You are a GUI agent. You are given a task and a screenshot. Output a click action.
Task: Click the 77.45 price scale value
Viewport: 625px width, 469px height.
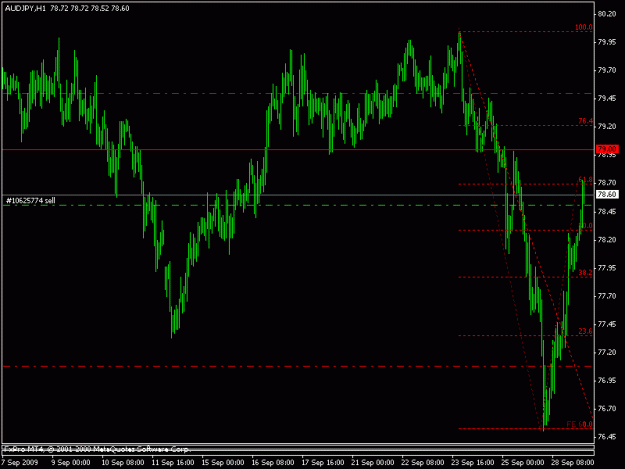point(606,324)
